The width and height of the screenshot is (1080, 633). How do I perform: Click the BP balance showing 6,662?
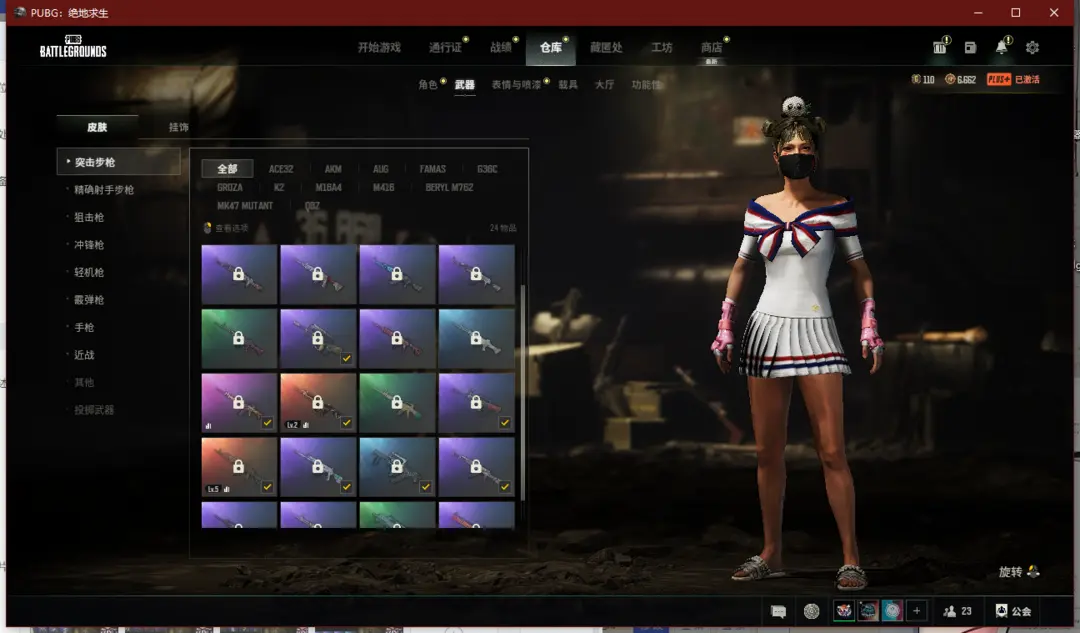tap(960, 79)
